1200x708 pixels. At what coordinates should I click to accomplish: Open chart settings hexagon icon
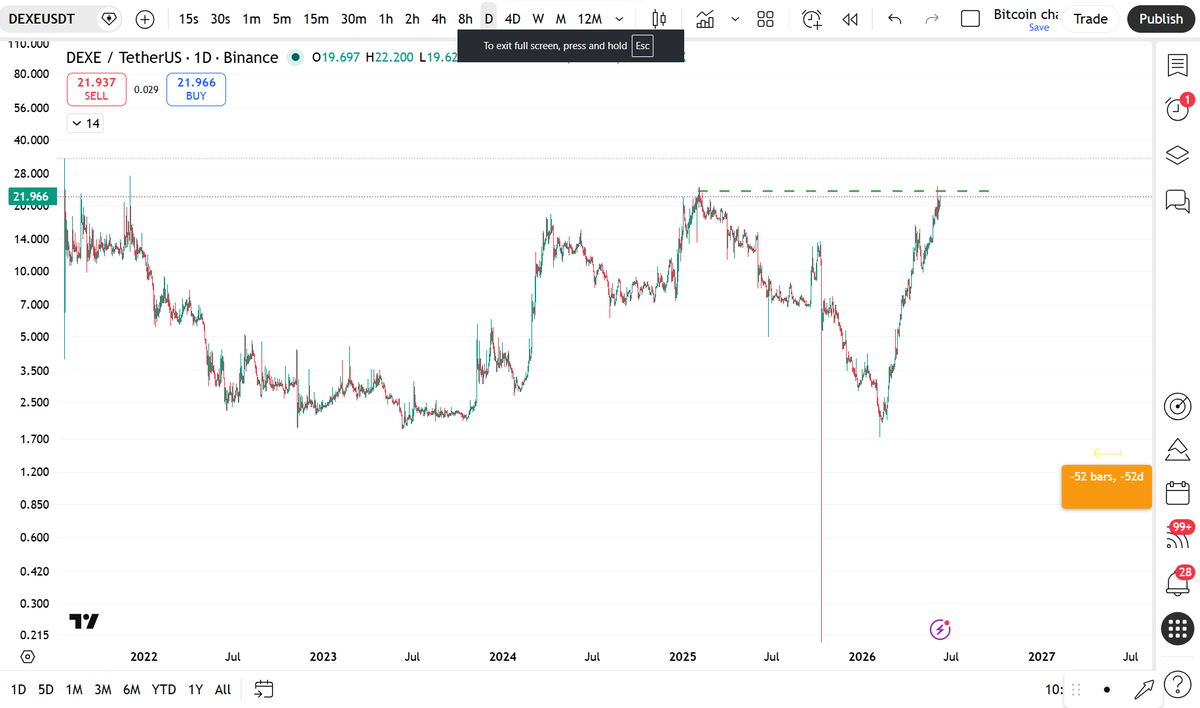coord(28,657)
